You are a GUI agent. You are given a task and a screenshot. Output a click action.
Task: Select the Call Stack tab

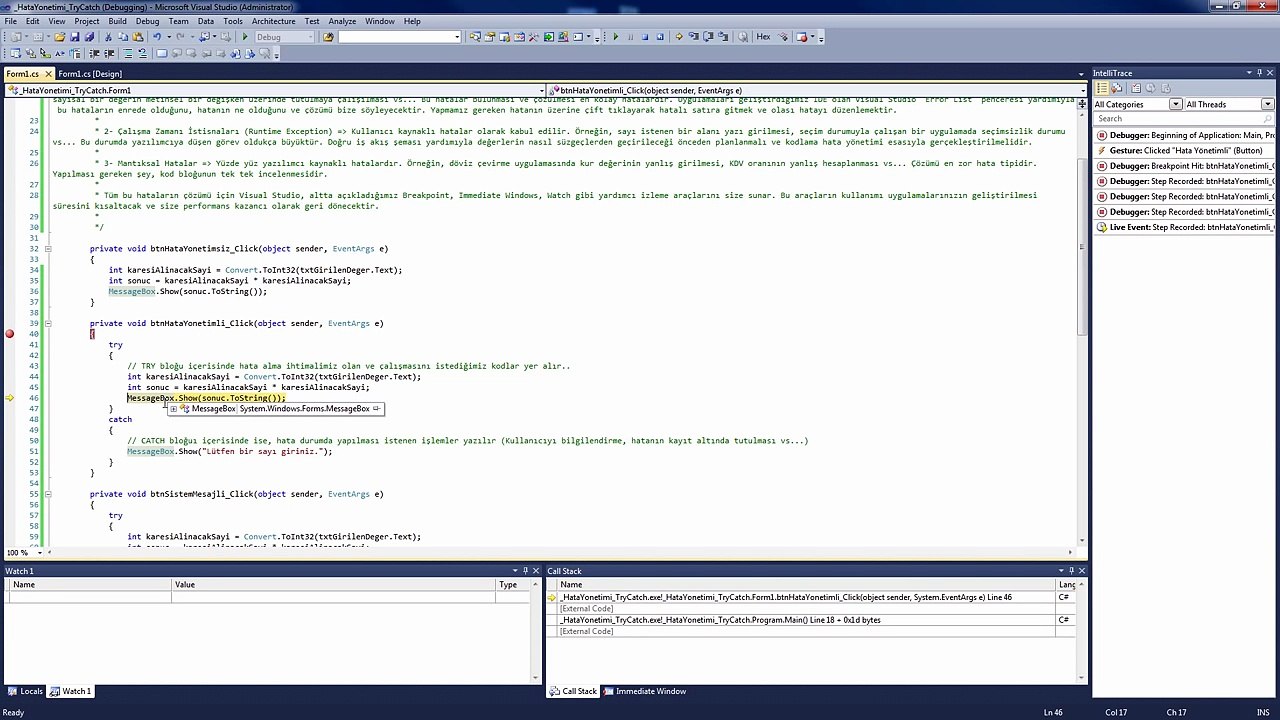(x=573, y=691)
